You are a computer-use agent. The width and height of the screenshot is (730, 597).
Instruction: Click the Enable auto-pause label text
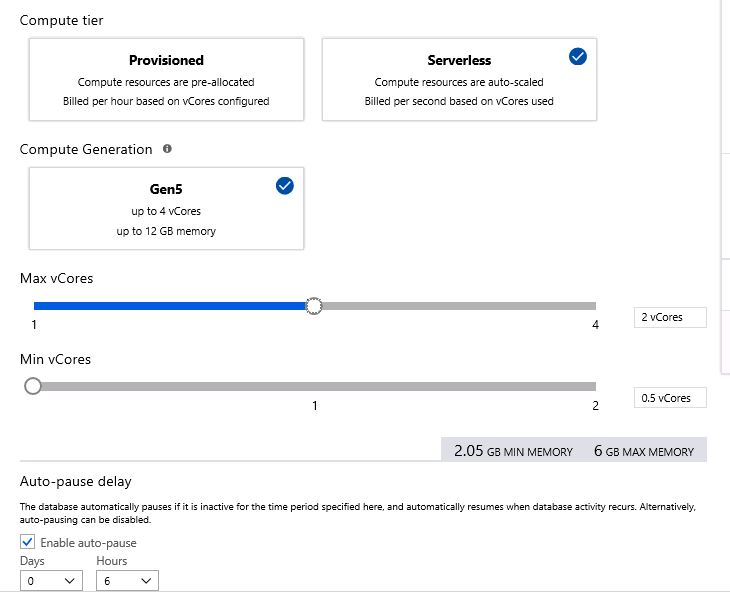coord(88,543)
